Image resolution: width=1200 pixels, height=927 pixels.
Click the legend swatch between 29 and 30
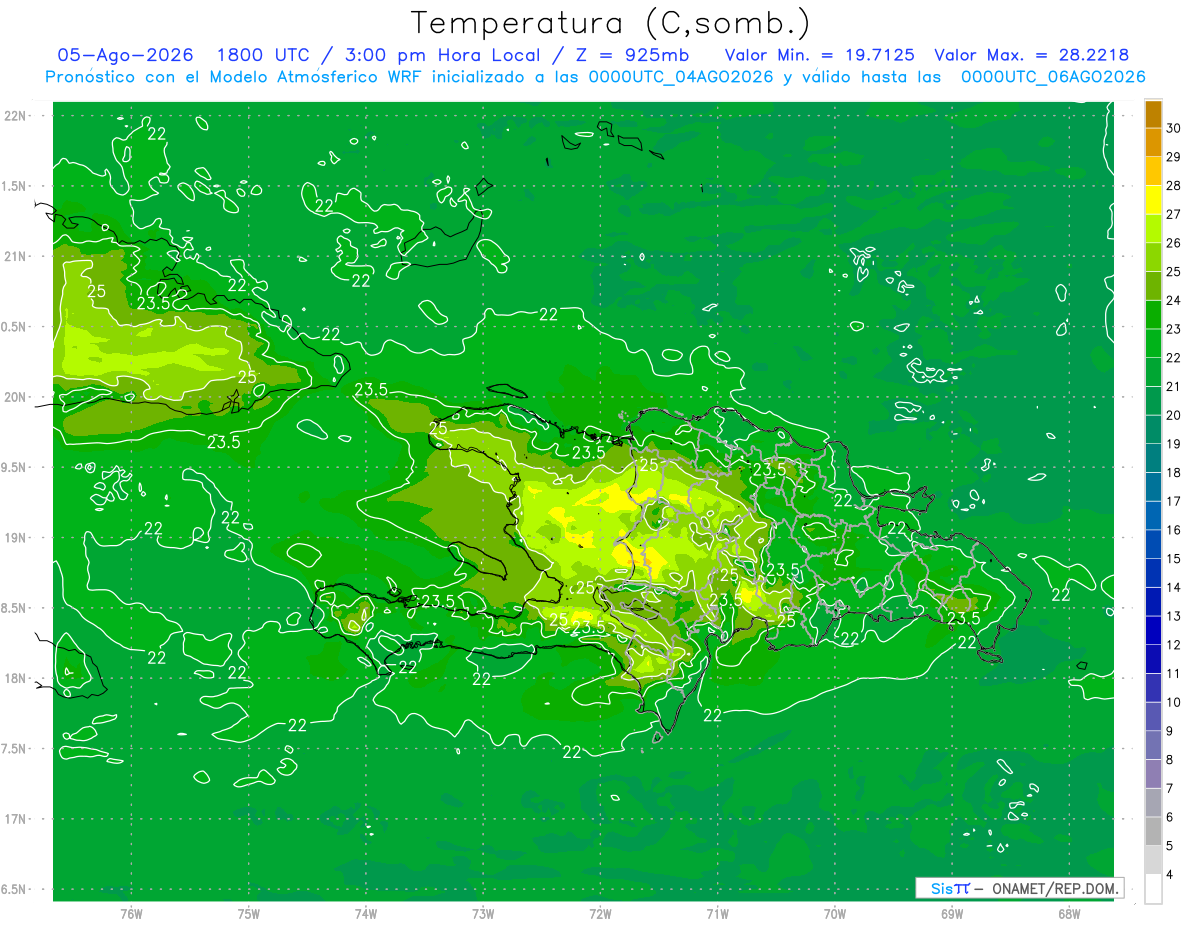pyautogui.click(x=1153, y=142)
